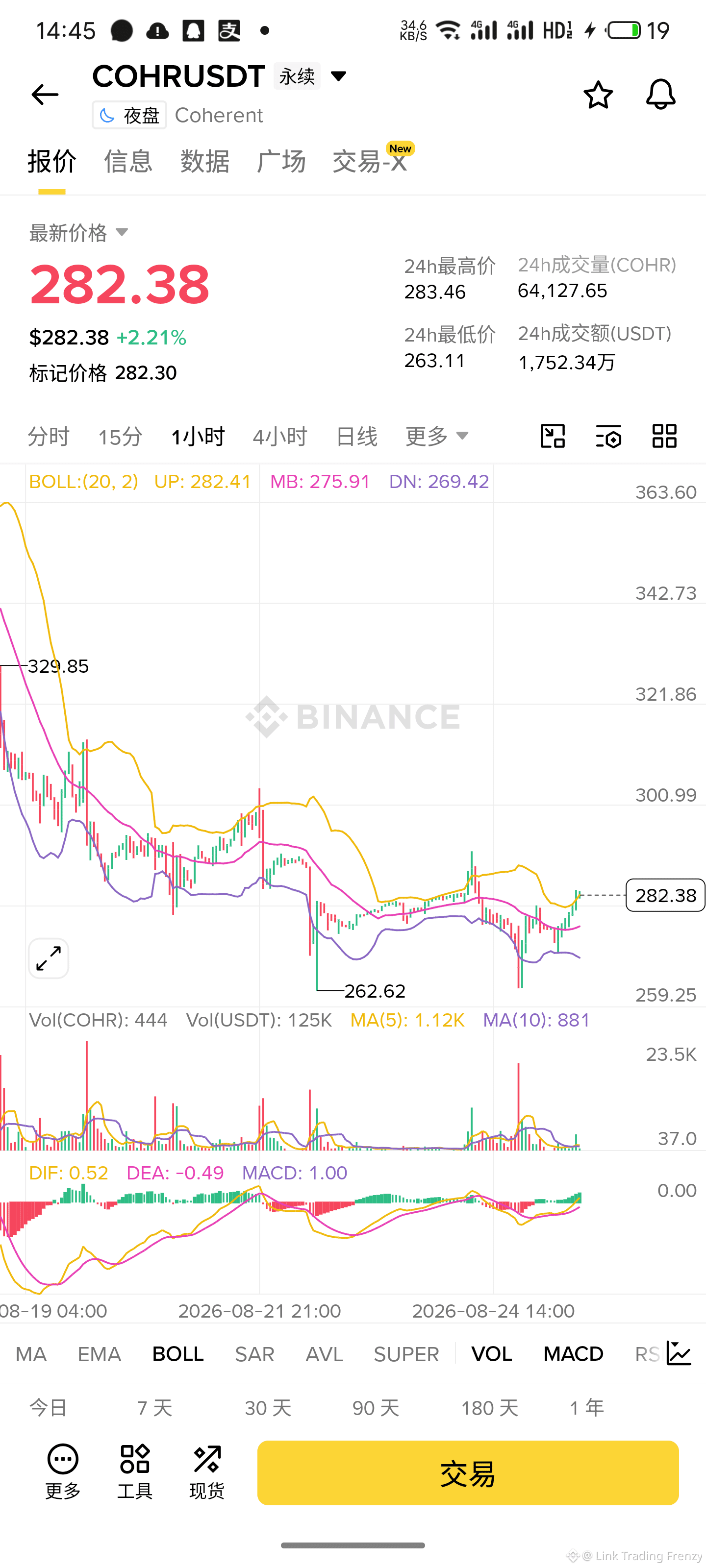
Task: Tap the 24h最低价 value 263.11
Action: [x=435, y=360]
